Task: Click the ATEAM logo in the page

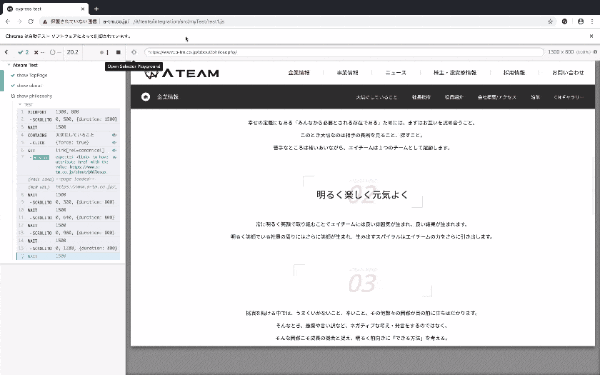Action: pos(181,73)
